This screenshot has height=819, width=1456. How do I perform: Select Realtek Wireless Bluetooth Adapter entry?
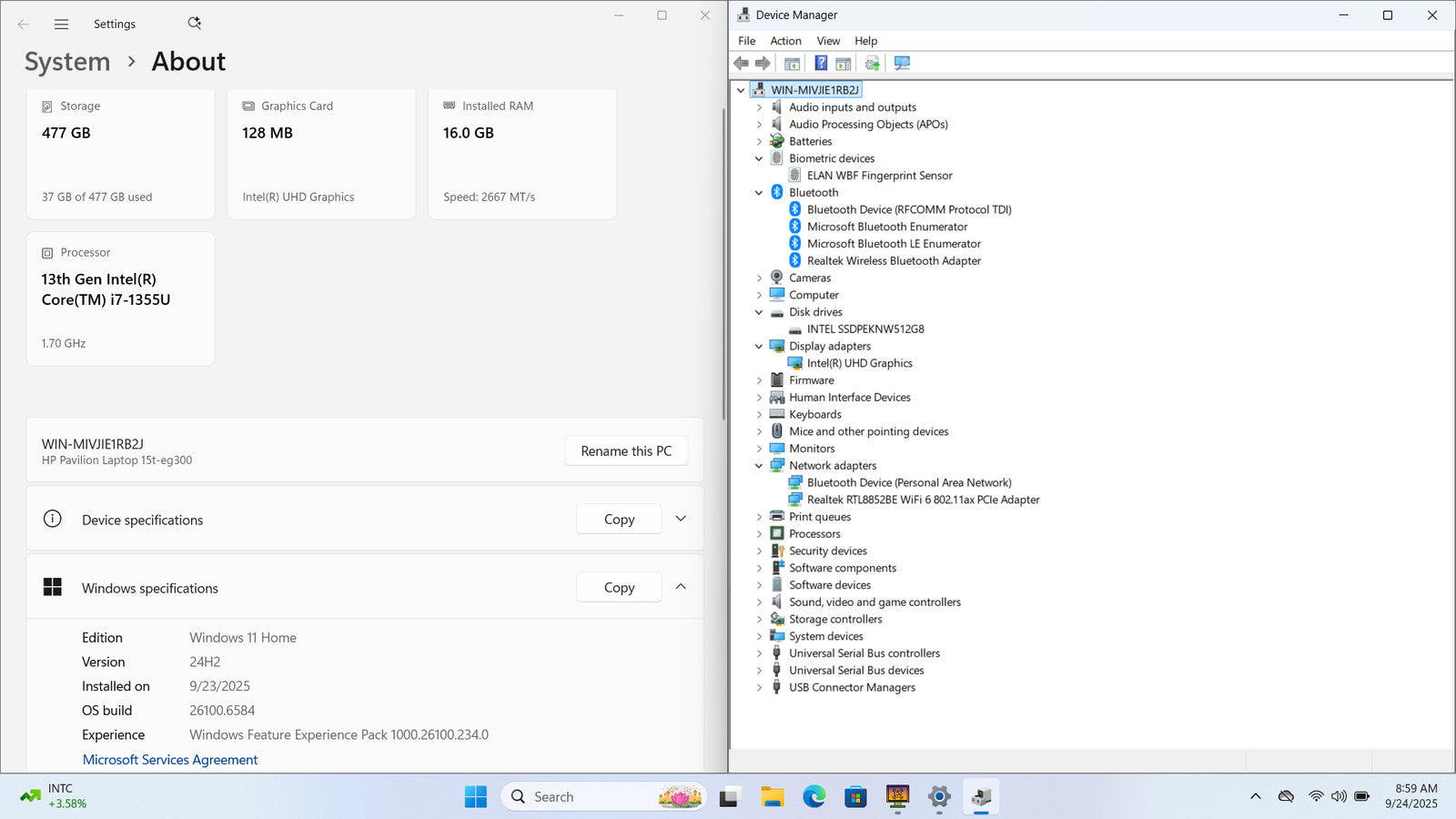pyautogui.click(x=893, y=261)
